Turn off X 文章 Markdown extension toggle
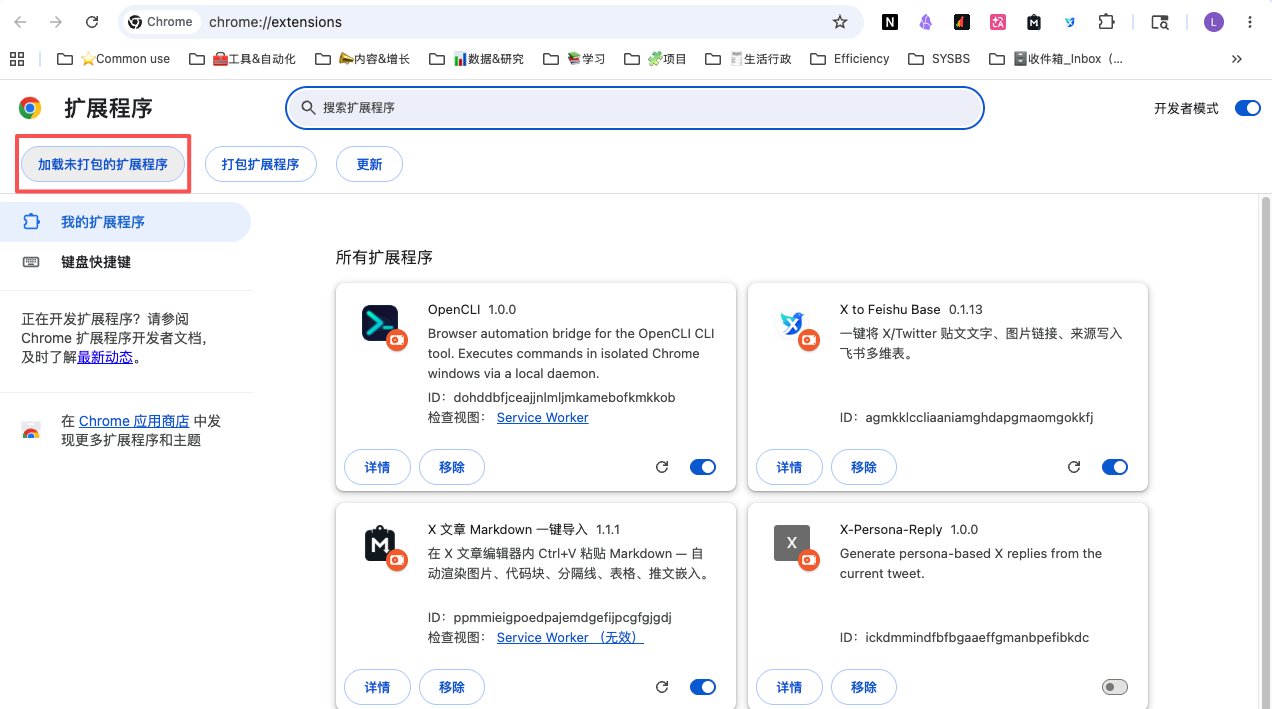The image size is (1272, 709). (703, 687)
